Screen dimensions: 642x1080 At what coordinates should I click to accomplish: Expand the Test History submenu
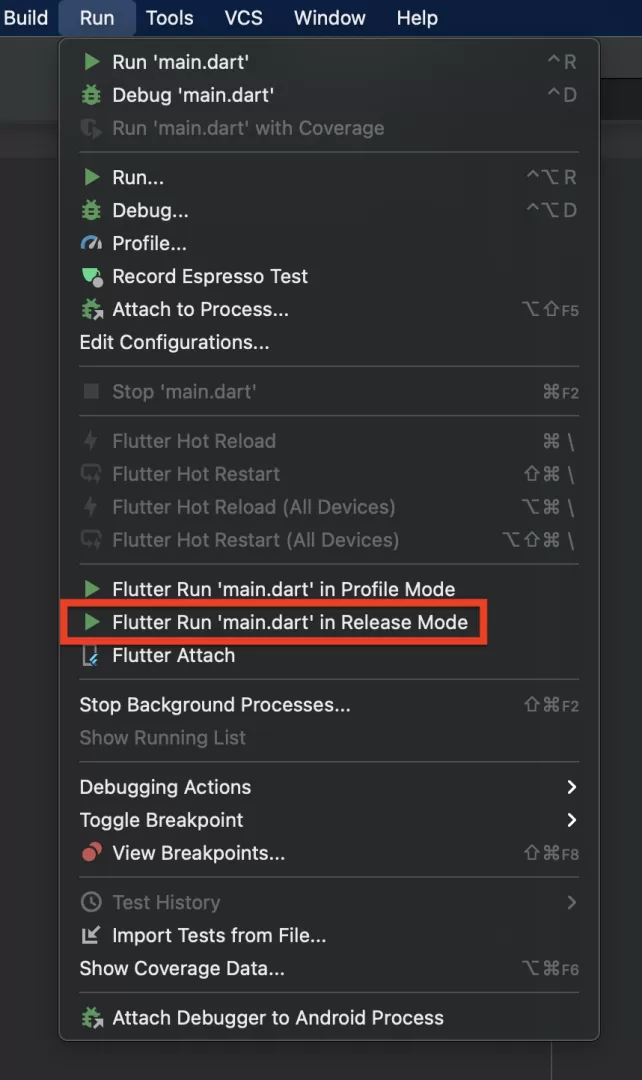click(571, 902)
